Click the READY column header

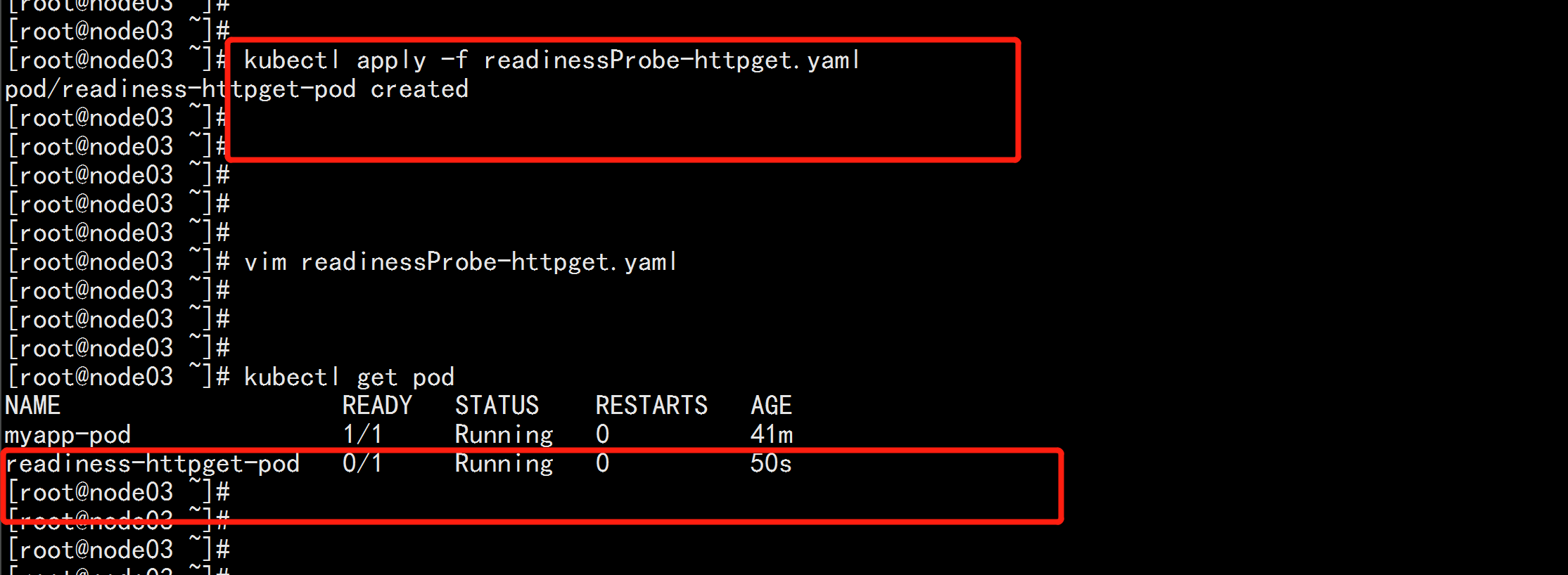(x=377, y=406)
